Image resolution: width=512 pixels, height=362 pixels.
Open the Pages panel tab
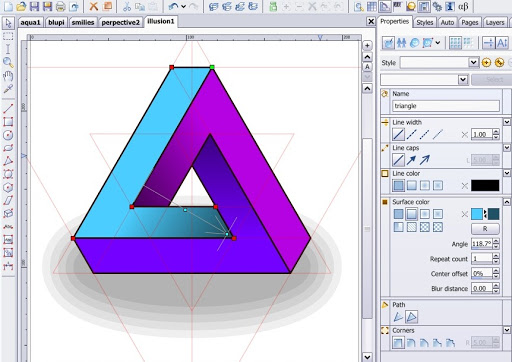[x=470, y=22]
